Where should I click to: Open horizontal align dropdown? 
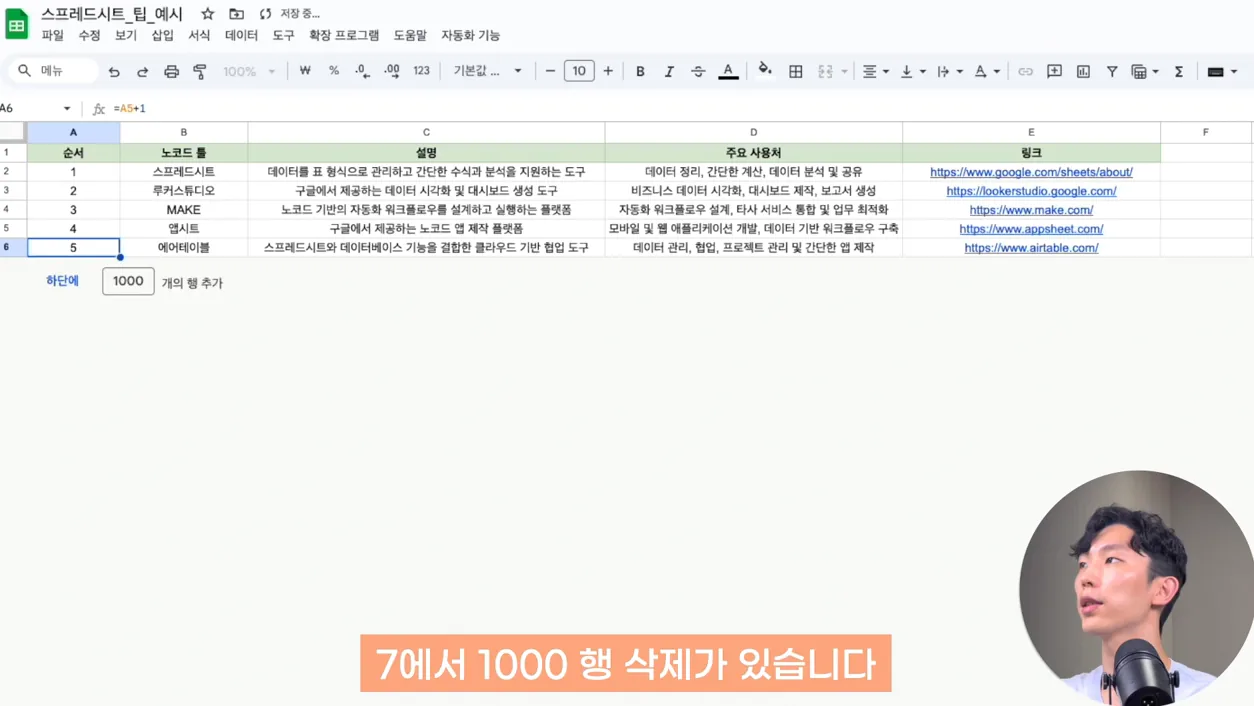875,72
